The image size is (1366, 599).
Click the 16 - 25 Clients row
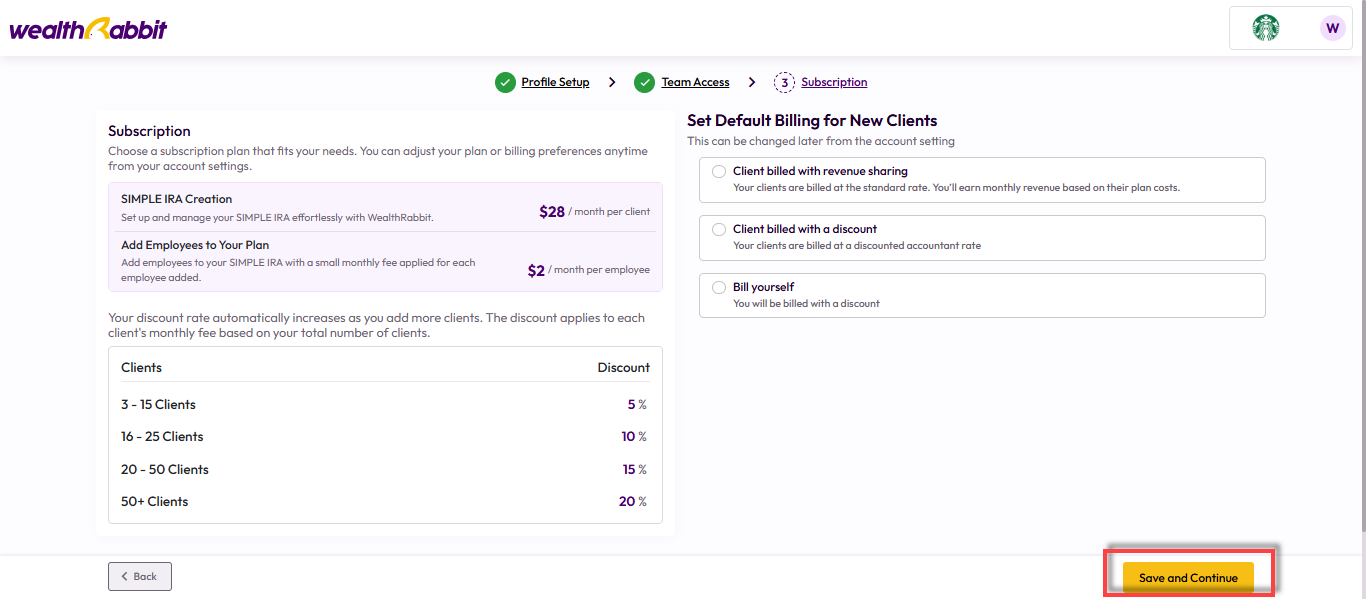[x=385, y=437]
